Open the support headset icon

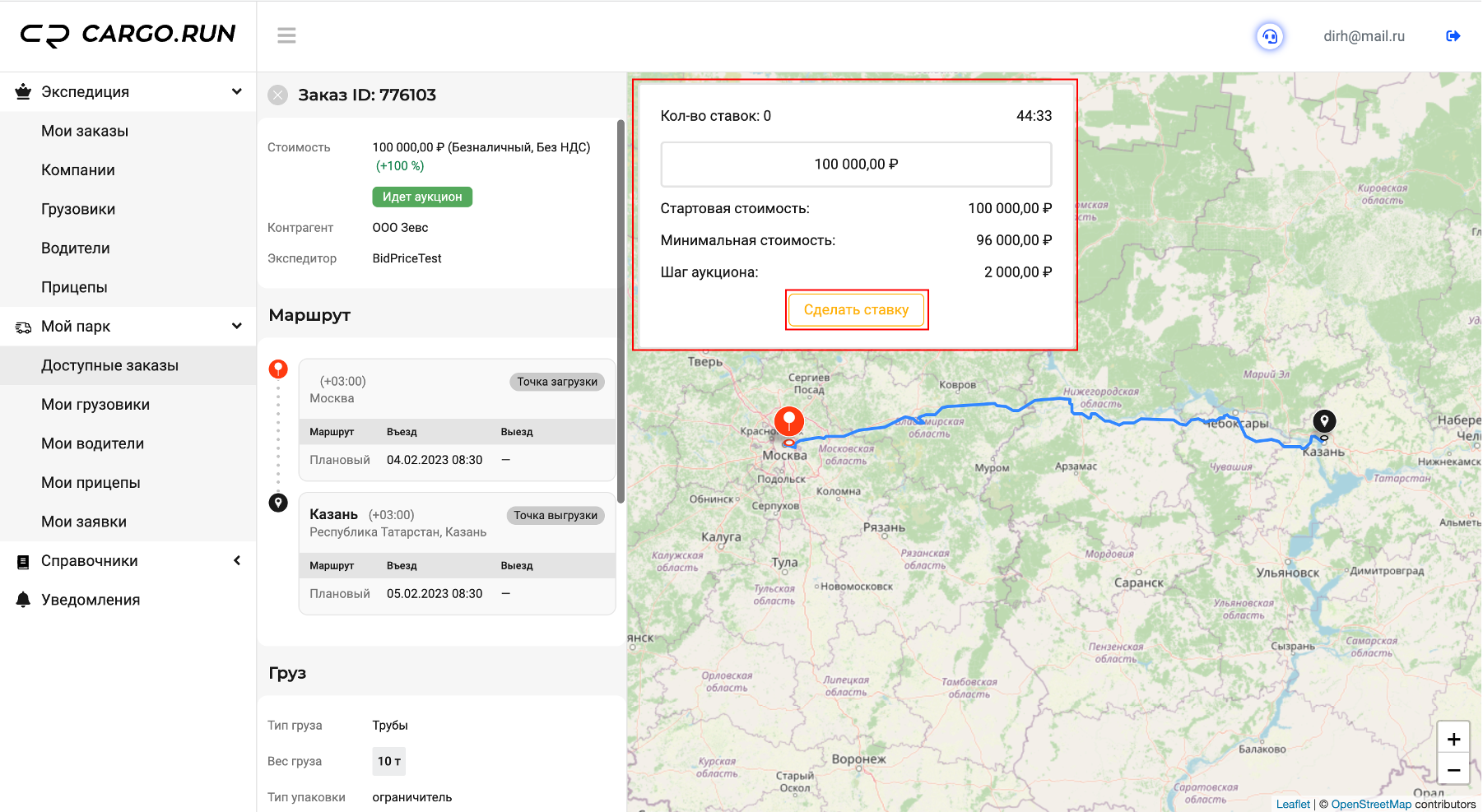coord(1270,36)
